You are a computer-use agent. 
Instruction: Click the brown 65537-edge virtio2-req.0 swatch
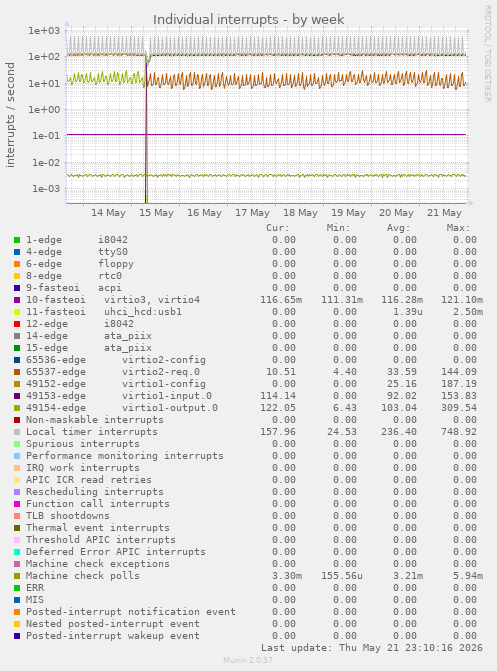tap(17, 372)
